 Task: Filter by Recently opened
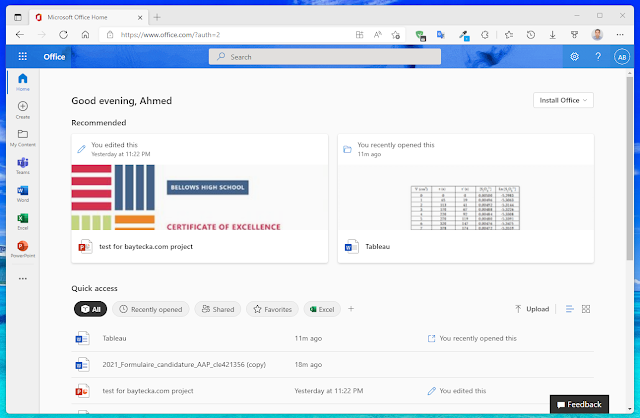coord(151,309)
